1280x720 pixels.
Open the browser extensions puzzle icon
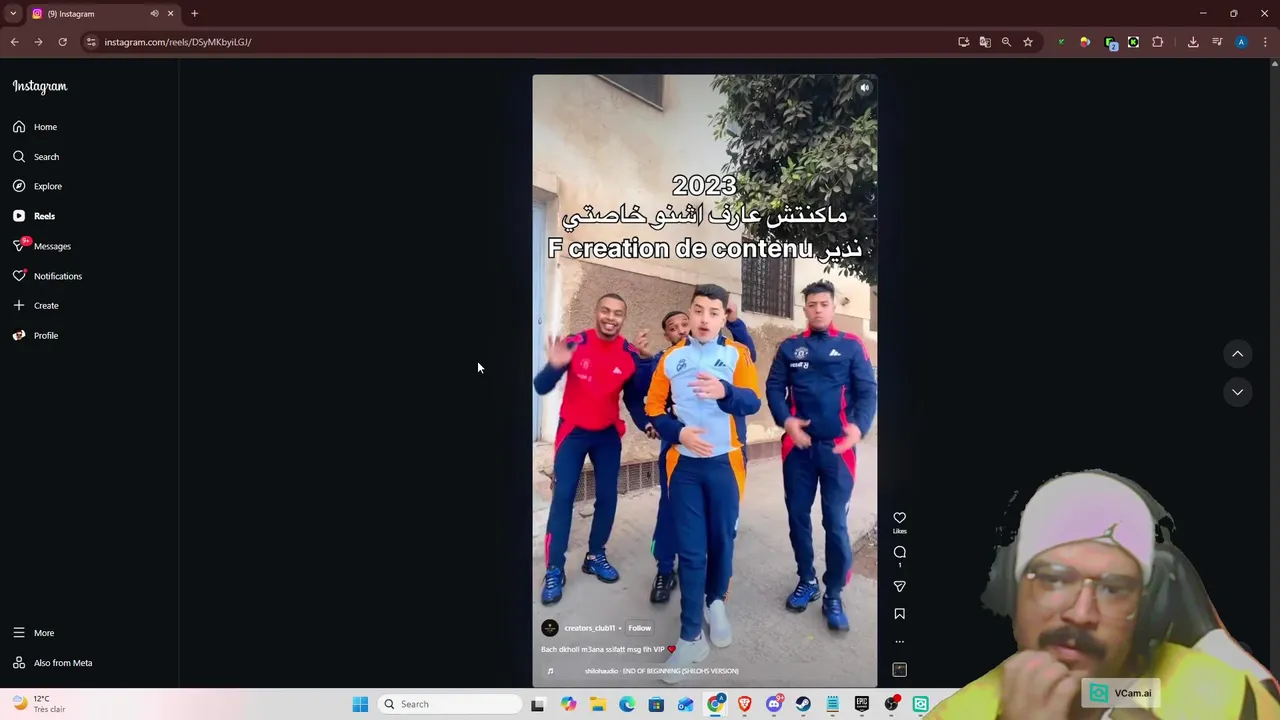point(1157,42)
